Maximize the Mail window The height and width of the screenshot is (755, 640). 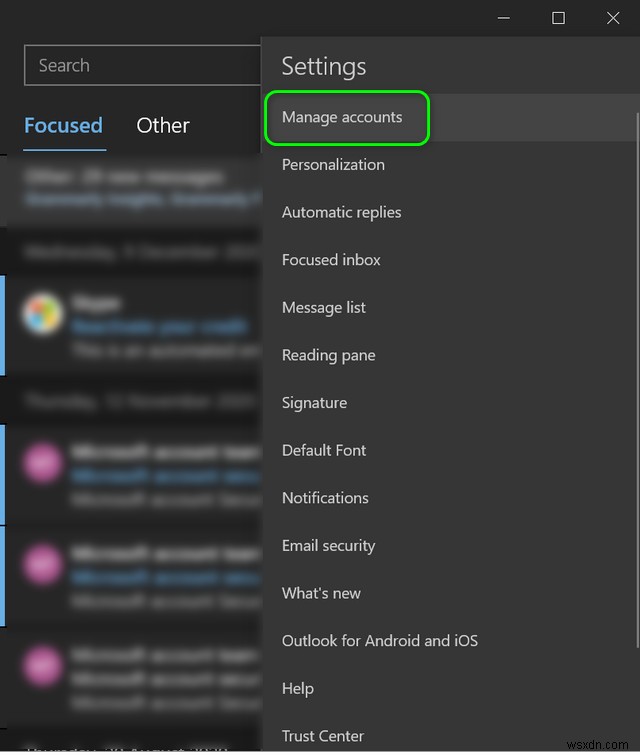click(x=558, y=18)
